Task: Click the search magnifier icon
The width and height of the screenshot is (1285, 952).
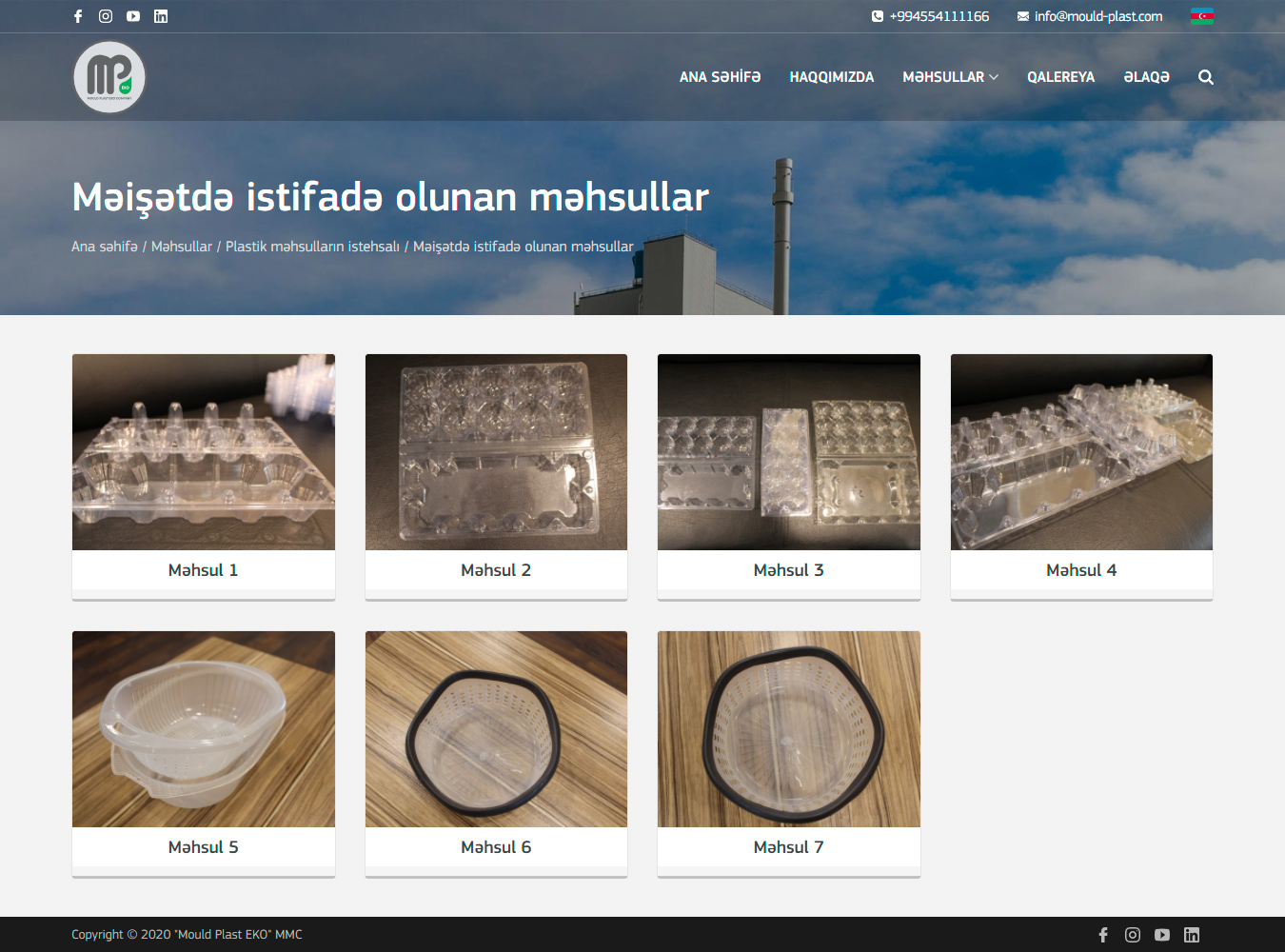Action: [x=1205, y=77]
